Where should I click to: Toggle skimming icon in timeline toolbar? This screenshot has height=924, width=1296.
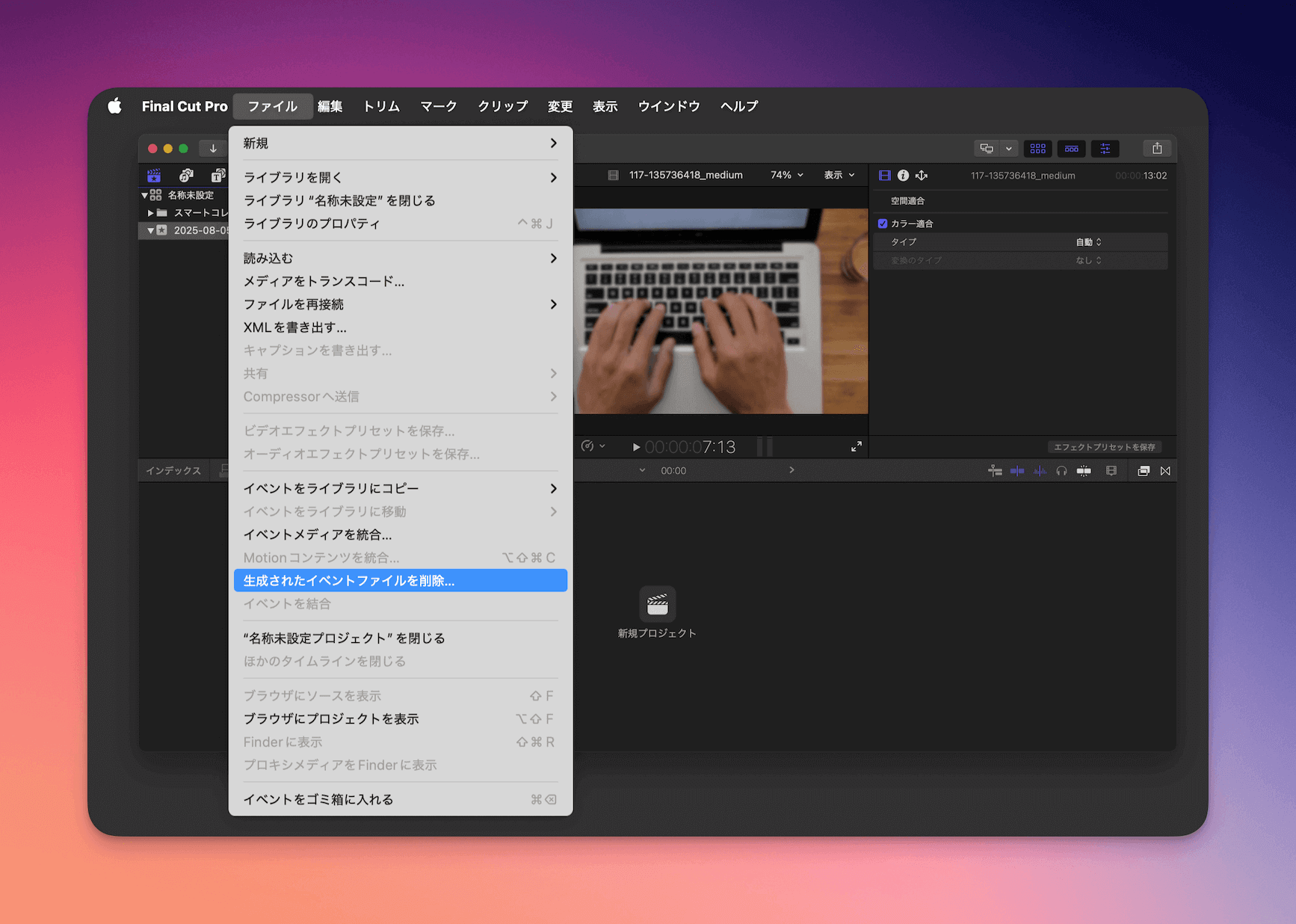point(1017,471)
